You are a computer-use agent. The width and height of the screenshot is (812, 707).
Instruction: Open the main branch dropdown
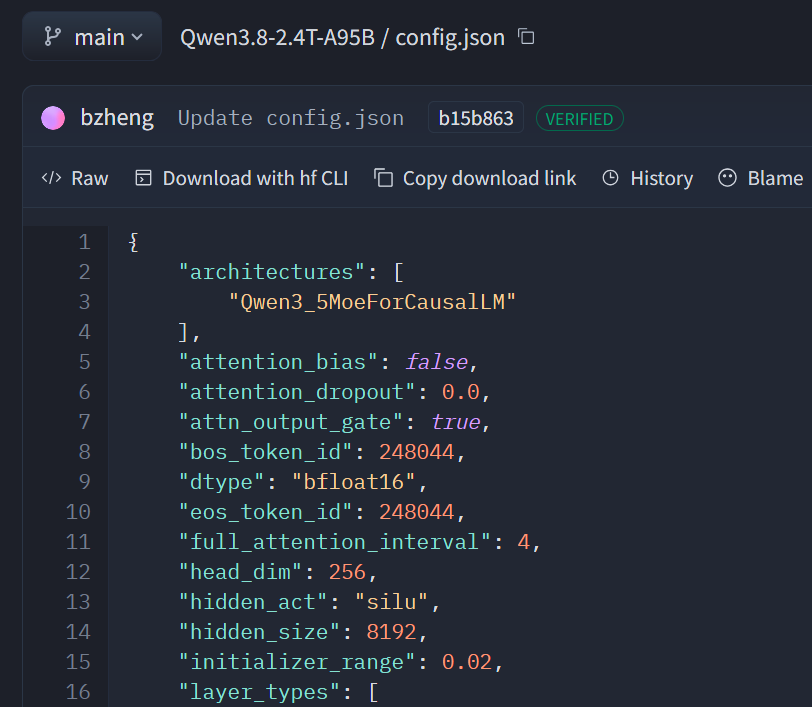pos(92,36)
